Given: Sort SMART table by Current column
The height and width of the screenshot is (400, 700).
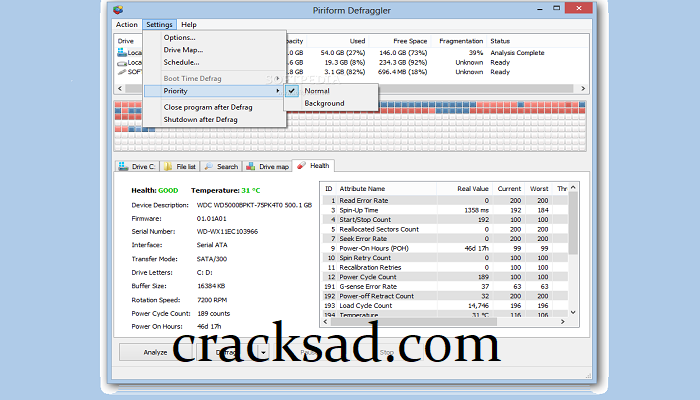Looking at the screenshot, I should click(509, 189).
